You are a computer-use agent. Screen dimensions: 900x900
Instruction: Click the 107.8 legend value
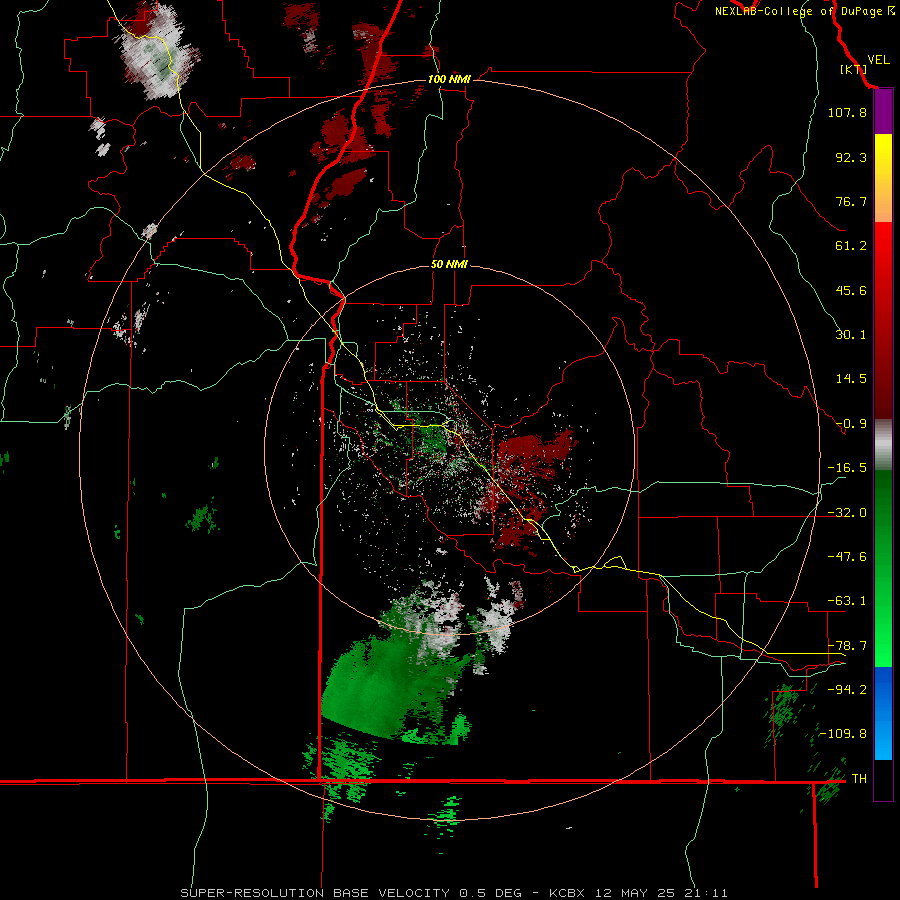tap(847, 112)
